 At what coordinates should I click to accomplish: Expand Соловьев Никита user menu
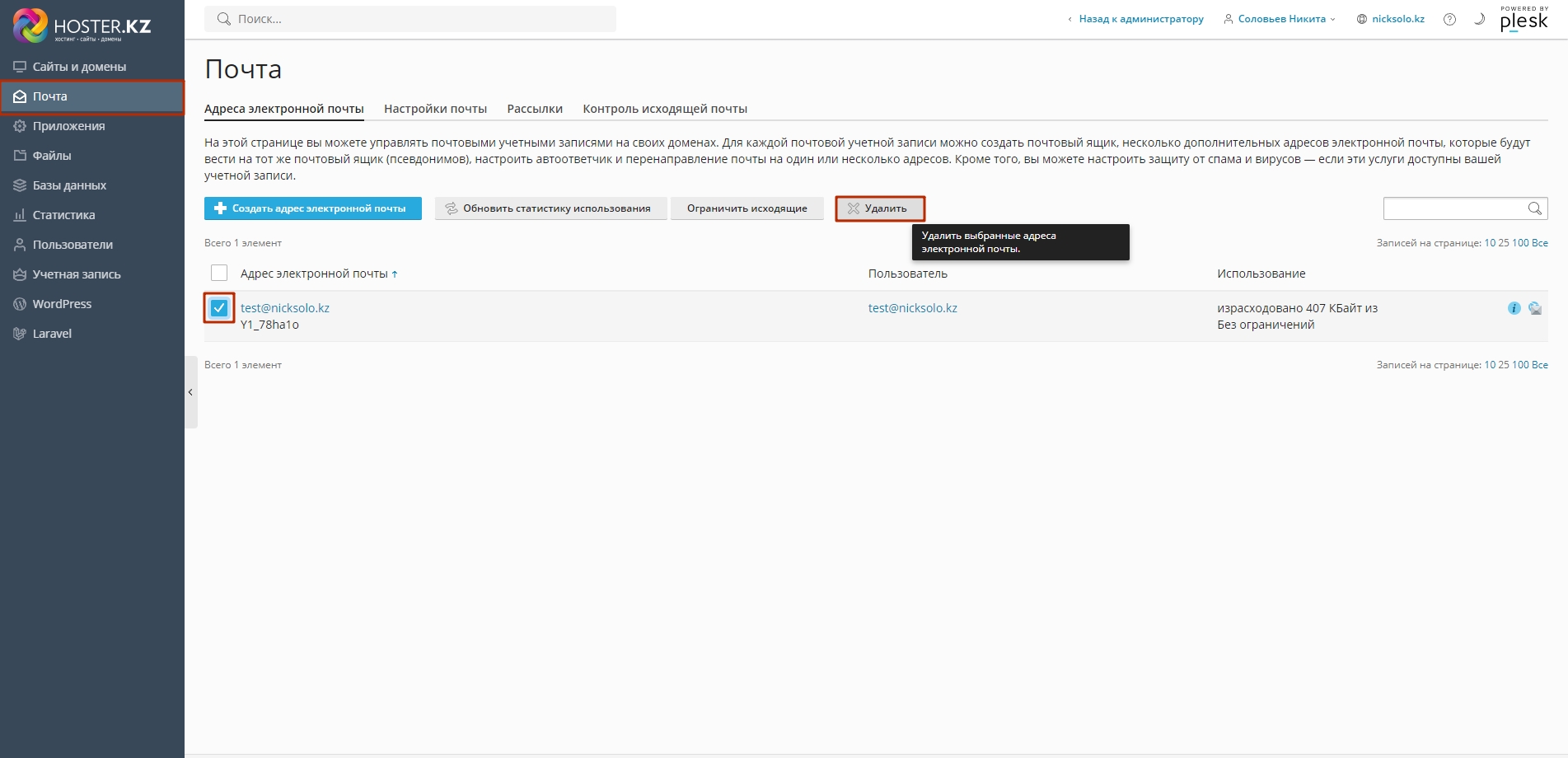click(x=1280, y=19)
